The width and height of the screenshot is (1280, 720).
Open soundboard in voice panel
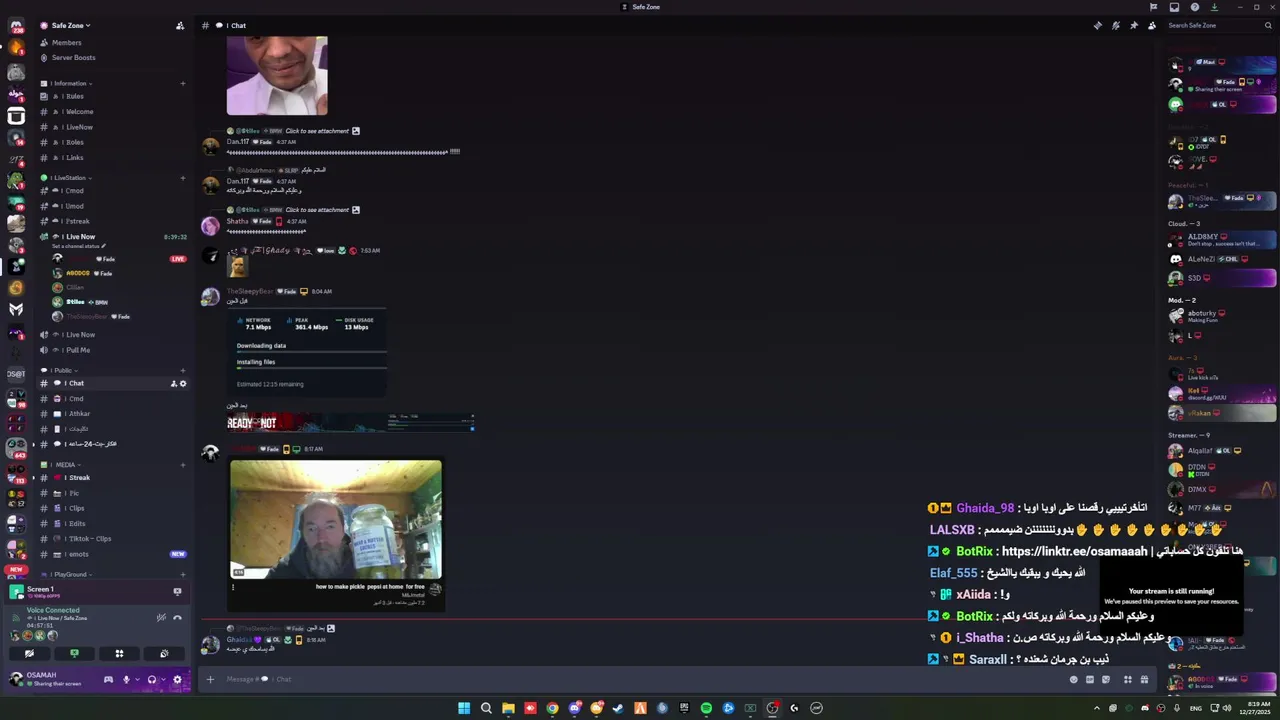(164, 653)
